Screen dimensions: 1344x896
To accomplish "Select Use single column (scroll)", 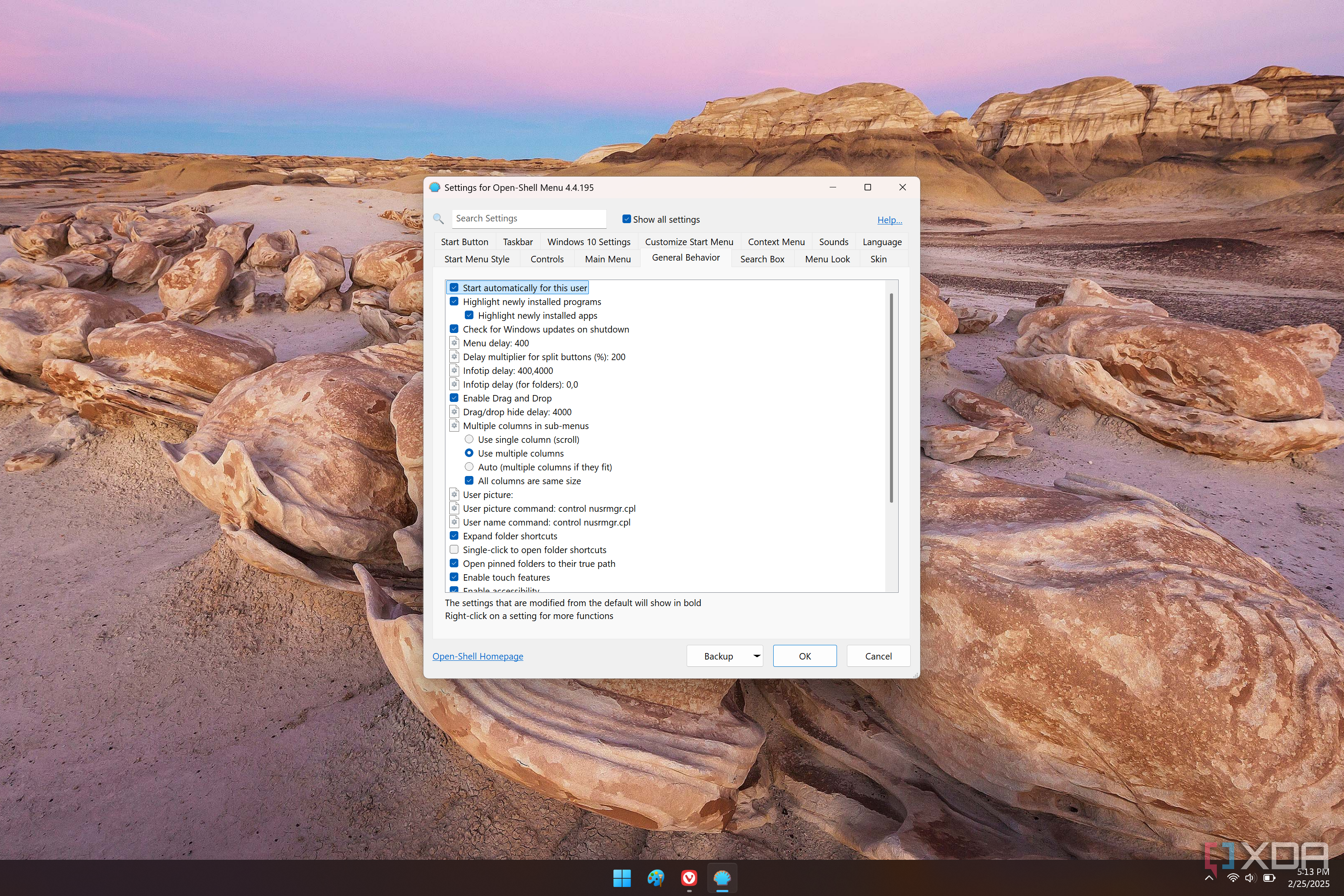I will click(x=469, y=439).
